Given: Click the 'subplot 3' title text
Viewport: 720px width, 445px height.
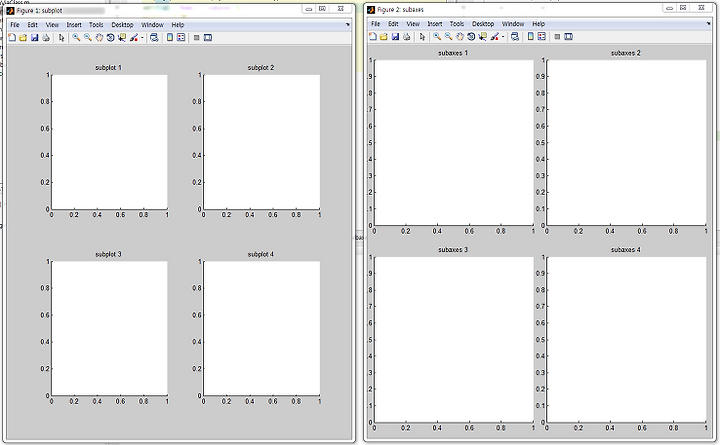Looking at the screenshot, I should pos(108,254).
